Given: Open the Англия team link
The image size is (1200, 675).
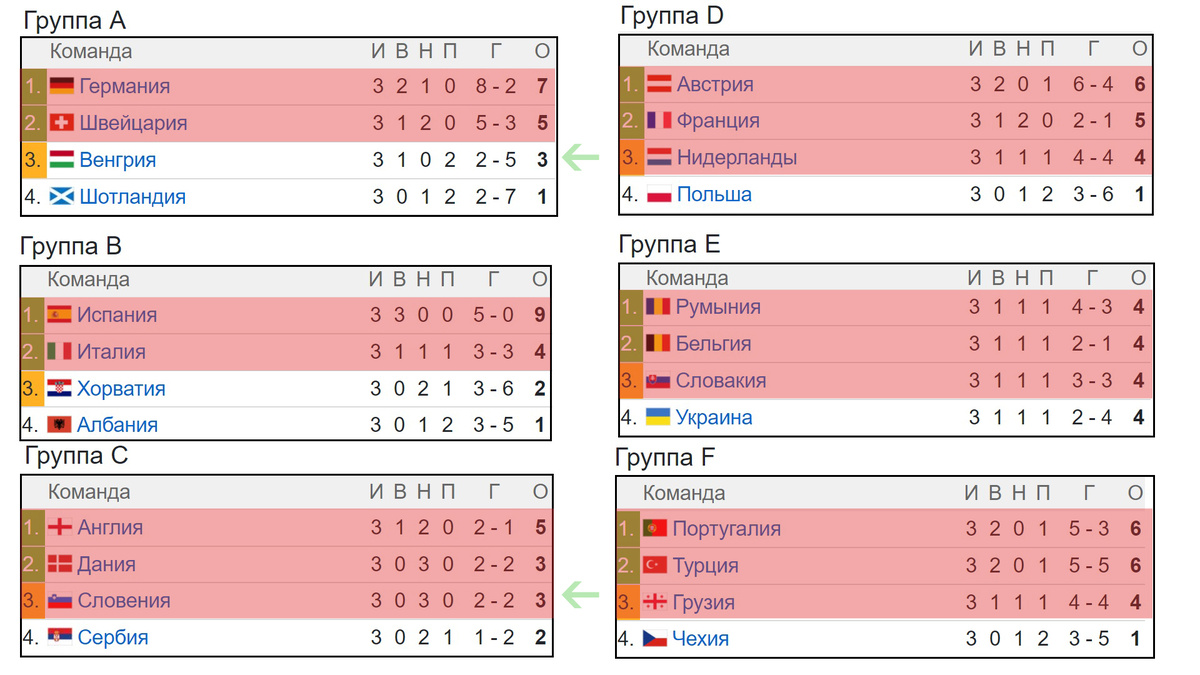Looking at the screenshot, I should click(110, 528).
